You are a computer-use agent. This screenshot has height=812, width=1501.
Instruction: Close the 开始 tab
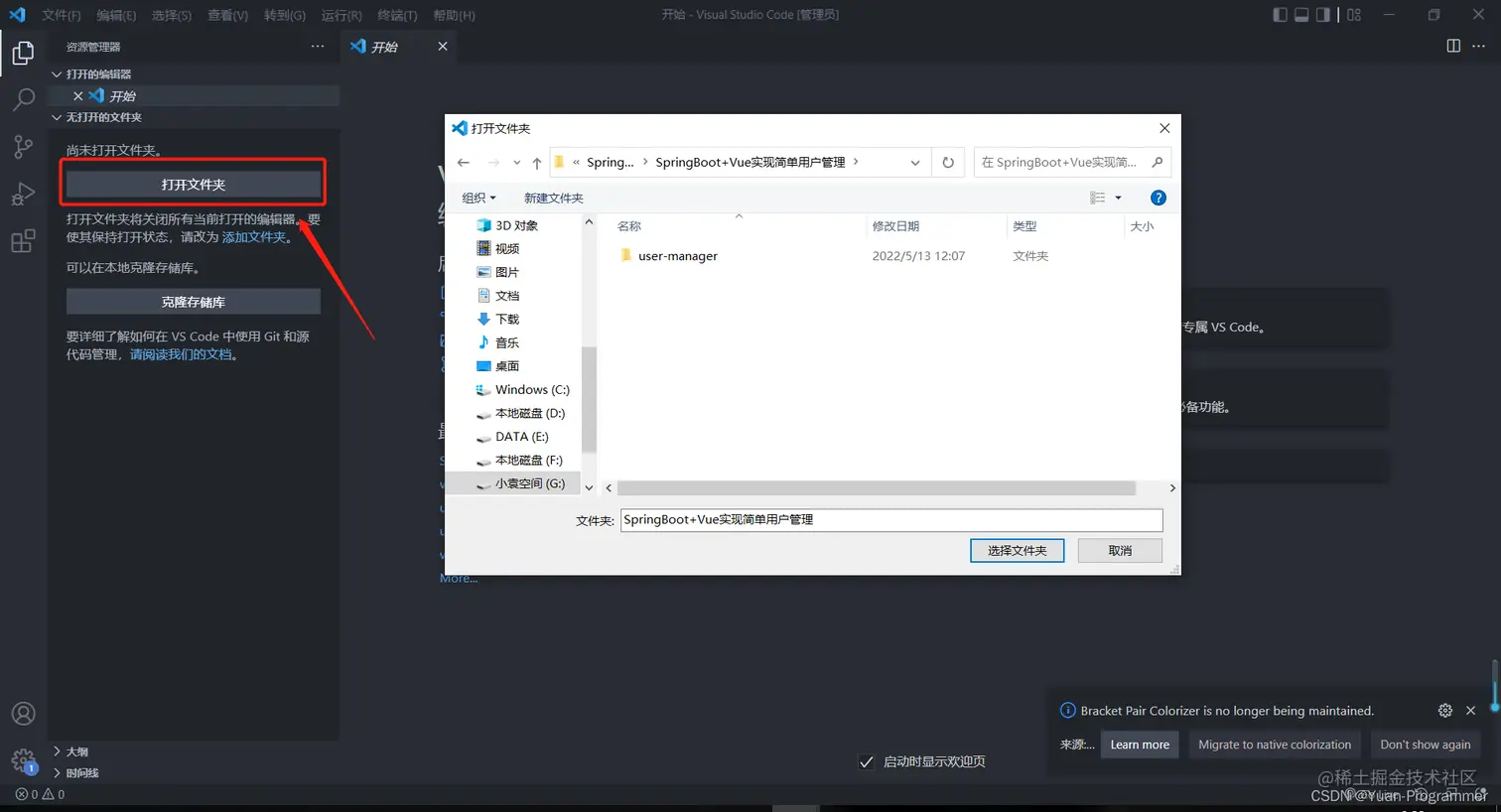(x=443, y=47)
